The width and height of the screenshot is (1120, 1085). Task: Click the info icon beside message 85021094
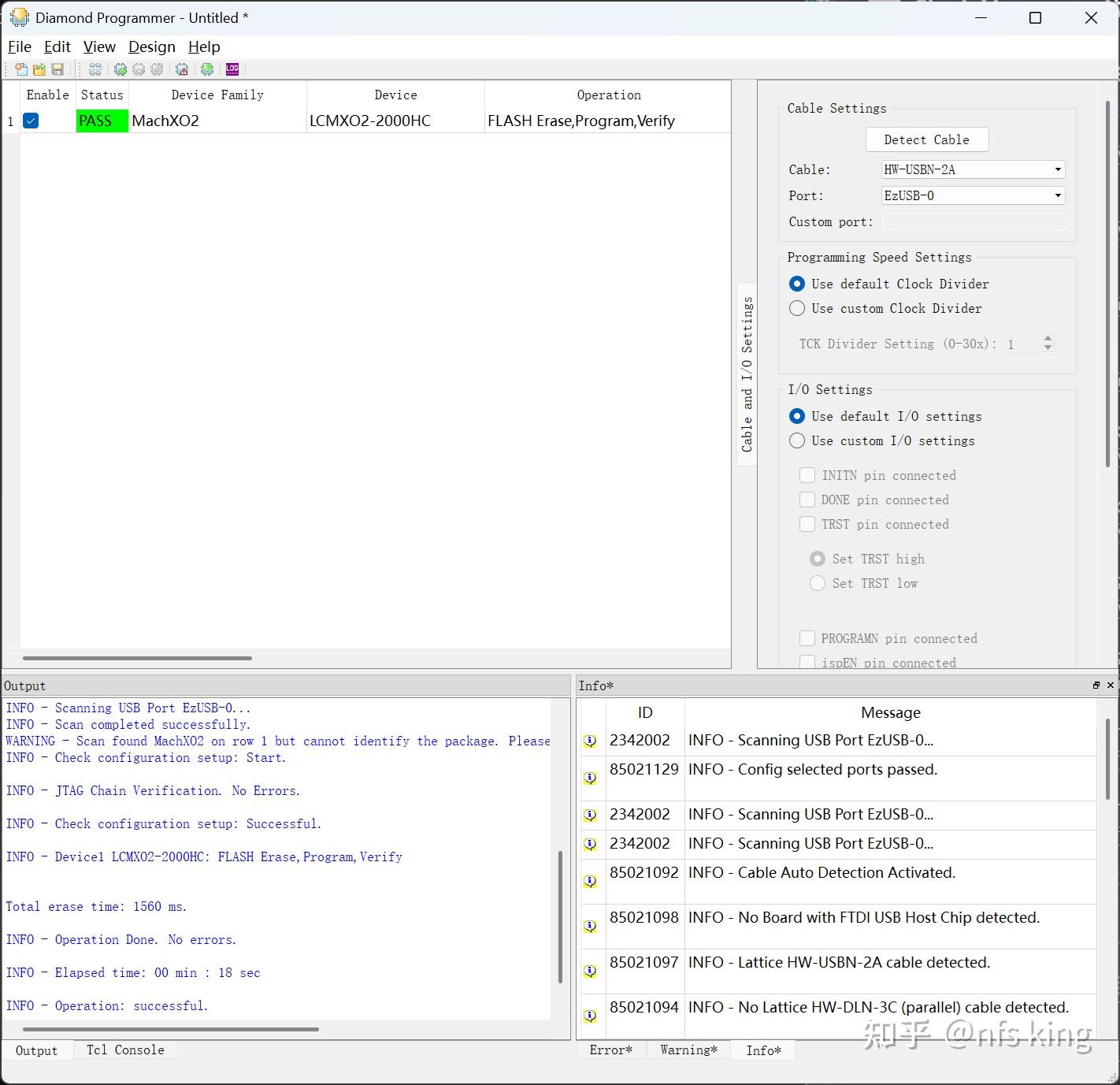click(590, 1016)
